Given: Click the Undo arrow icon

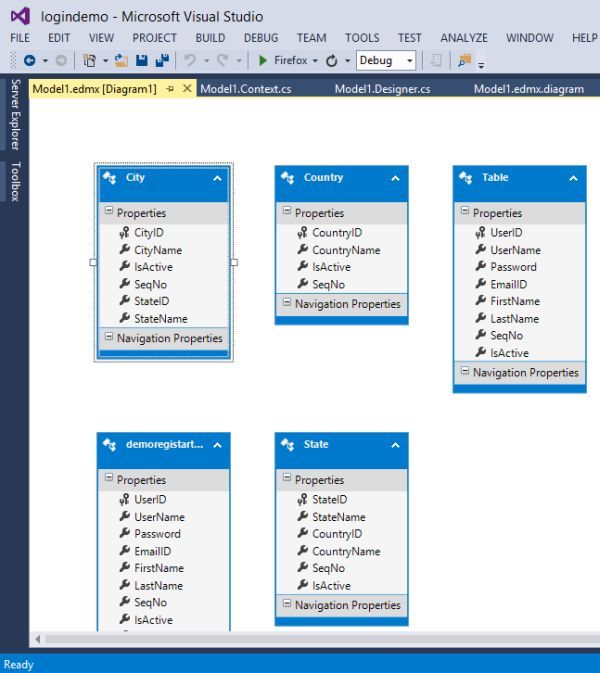Looking at the screenshot, I should coord(190,60).
